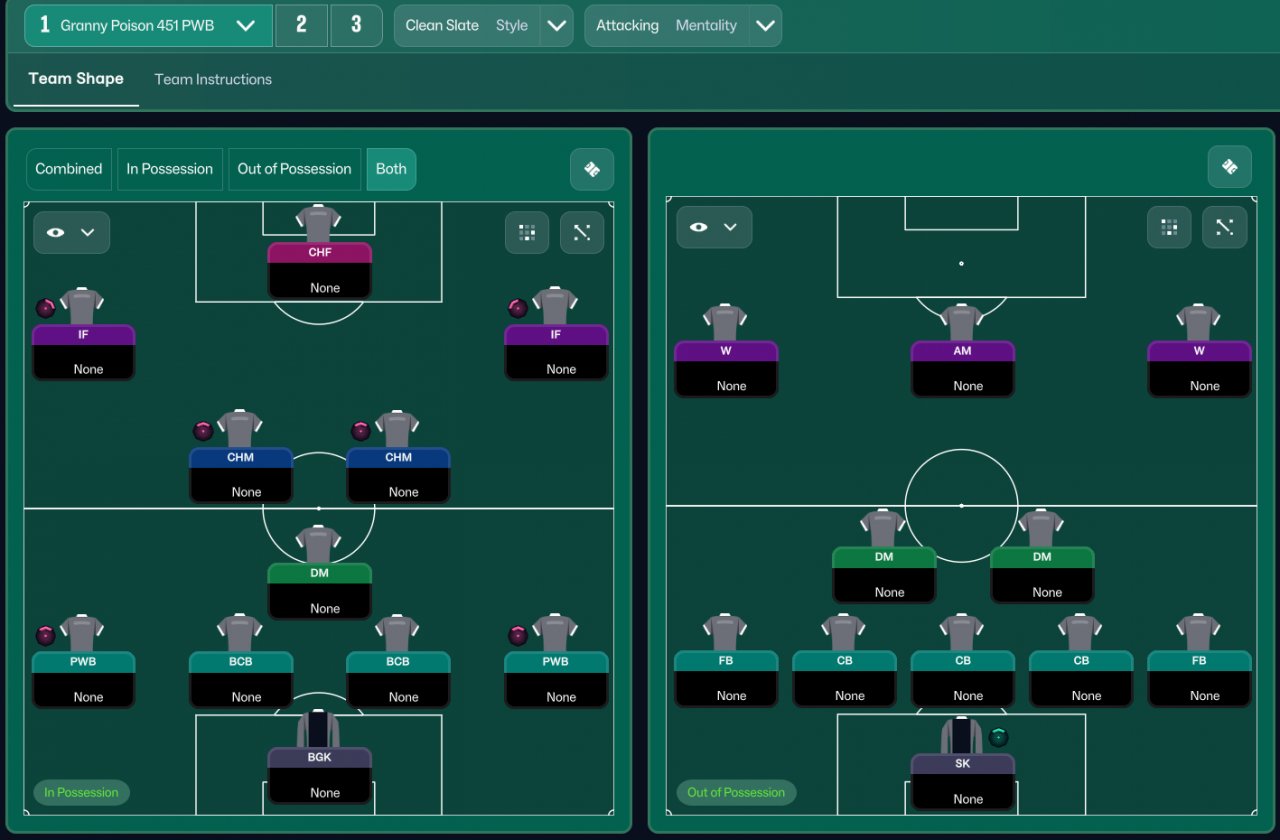Click the SK goalkeeper shirt icon
The width and height of the screenshot is (1280, 840).
[x=962, y=735]
